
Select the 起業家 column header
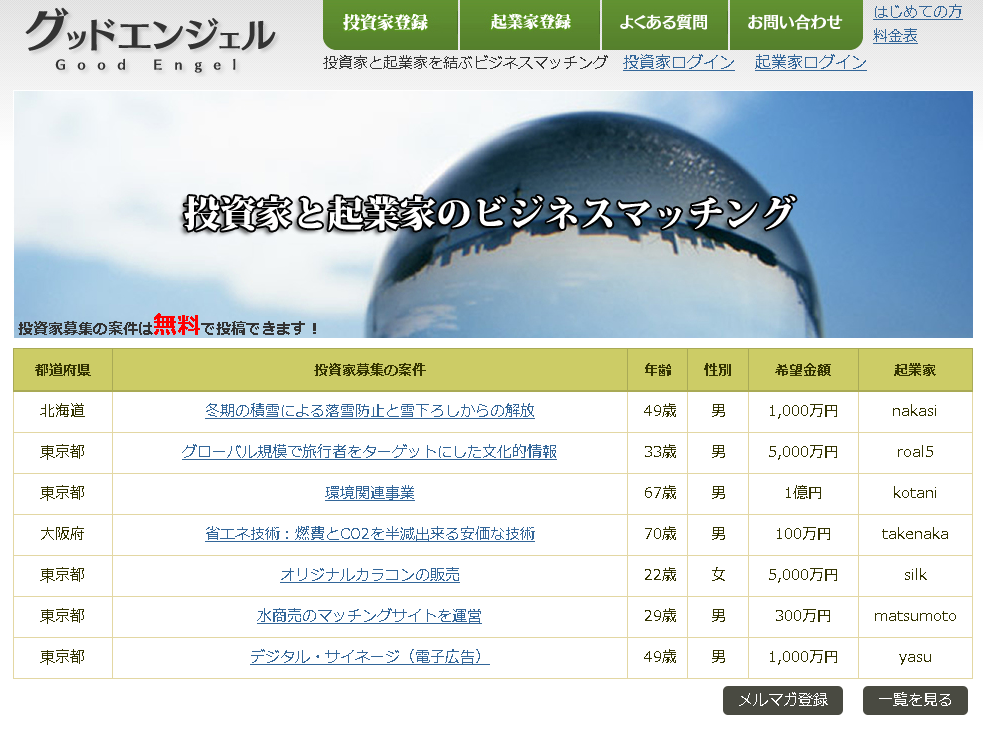click(915, 370)
